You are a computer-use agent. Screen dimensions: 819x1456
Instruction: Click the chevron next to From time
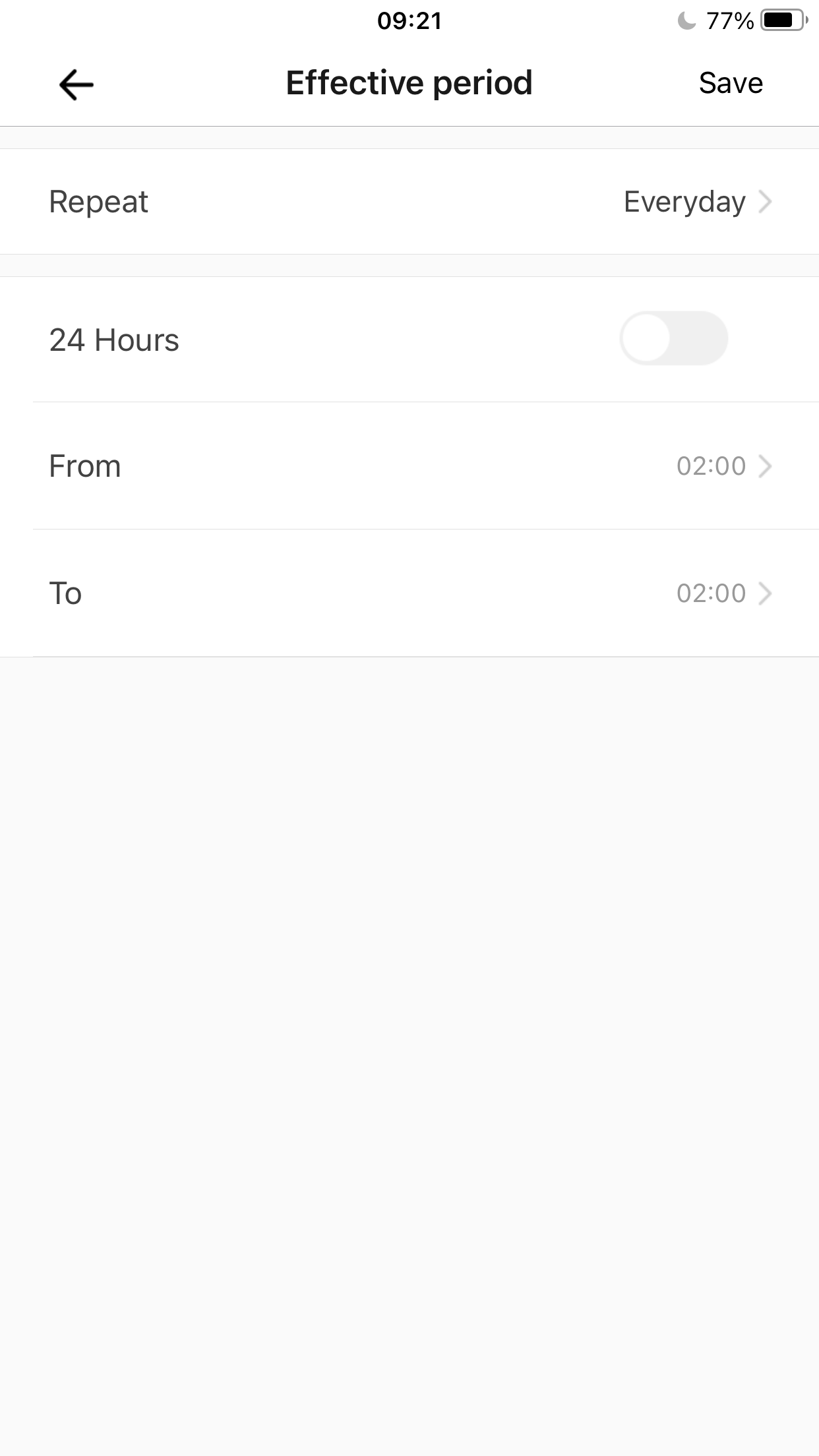coord(765,466)
